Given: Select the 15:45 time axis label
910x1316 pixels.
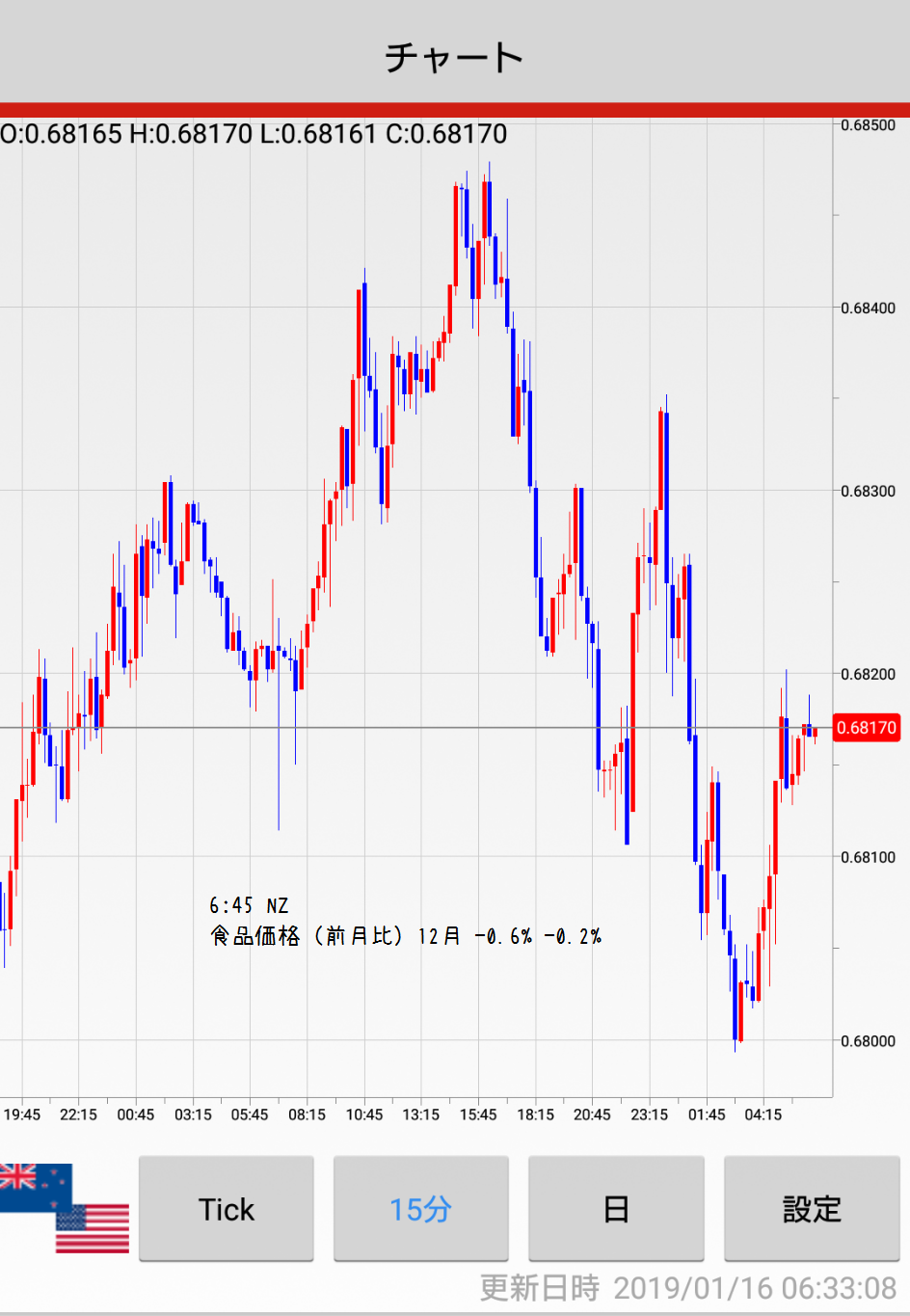Looking at the screenshot, I should (478, 1115).
